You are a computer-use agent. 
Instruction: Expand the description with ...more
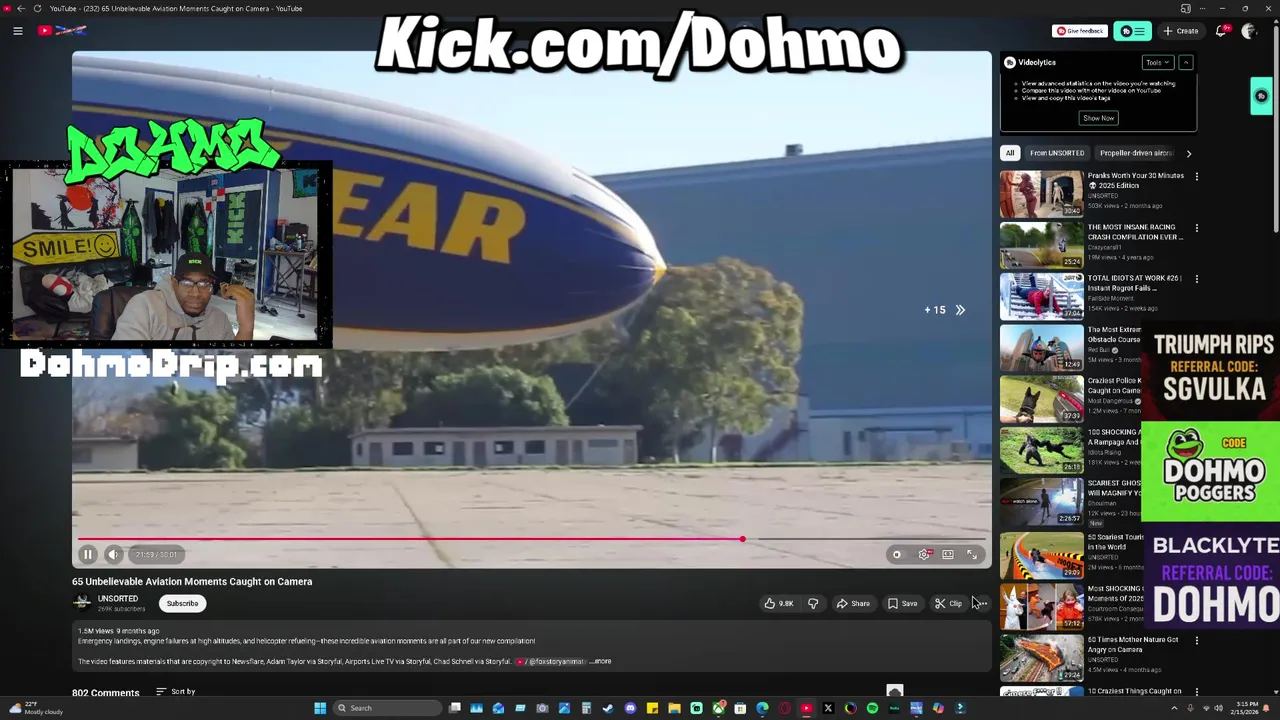pos(600,661)
